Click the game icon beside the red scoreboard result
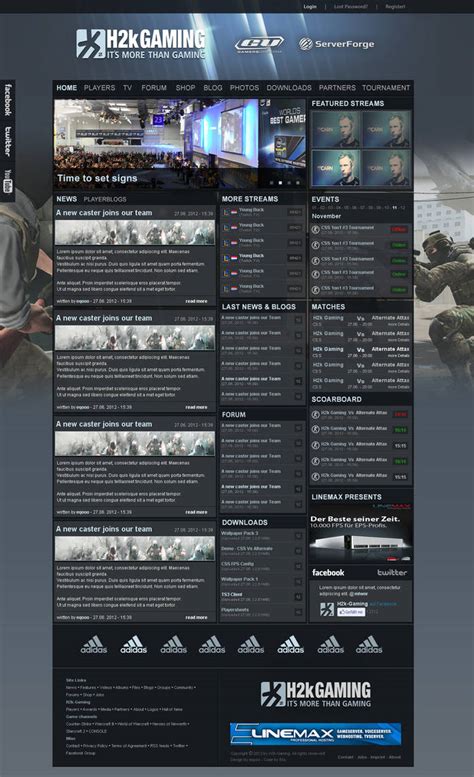Image resolution: width=474 pixels, height=777 pixels. 316,414
